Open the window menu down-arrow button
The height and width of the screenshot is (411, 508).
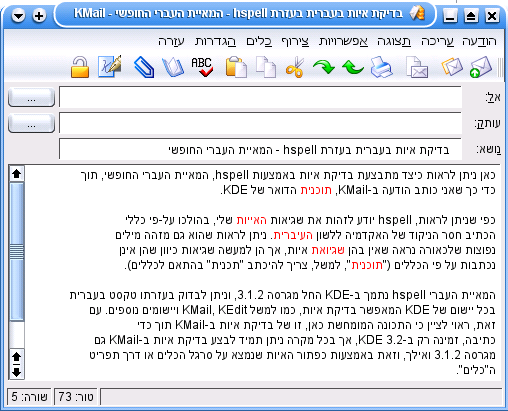click(18, 15)
